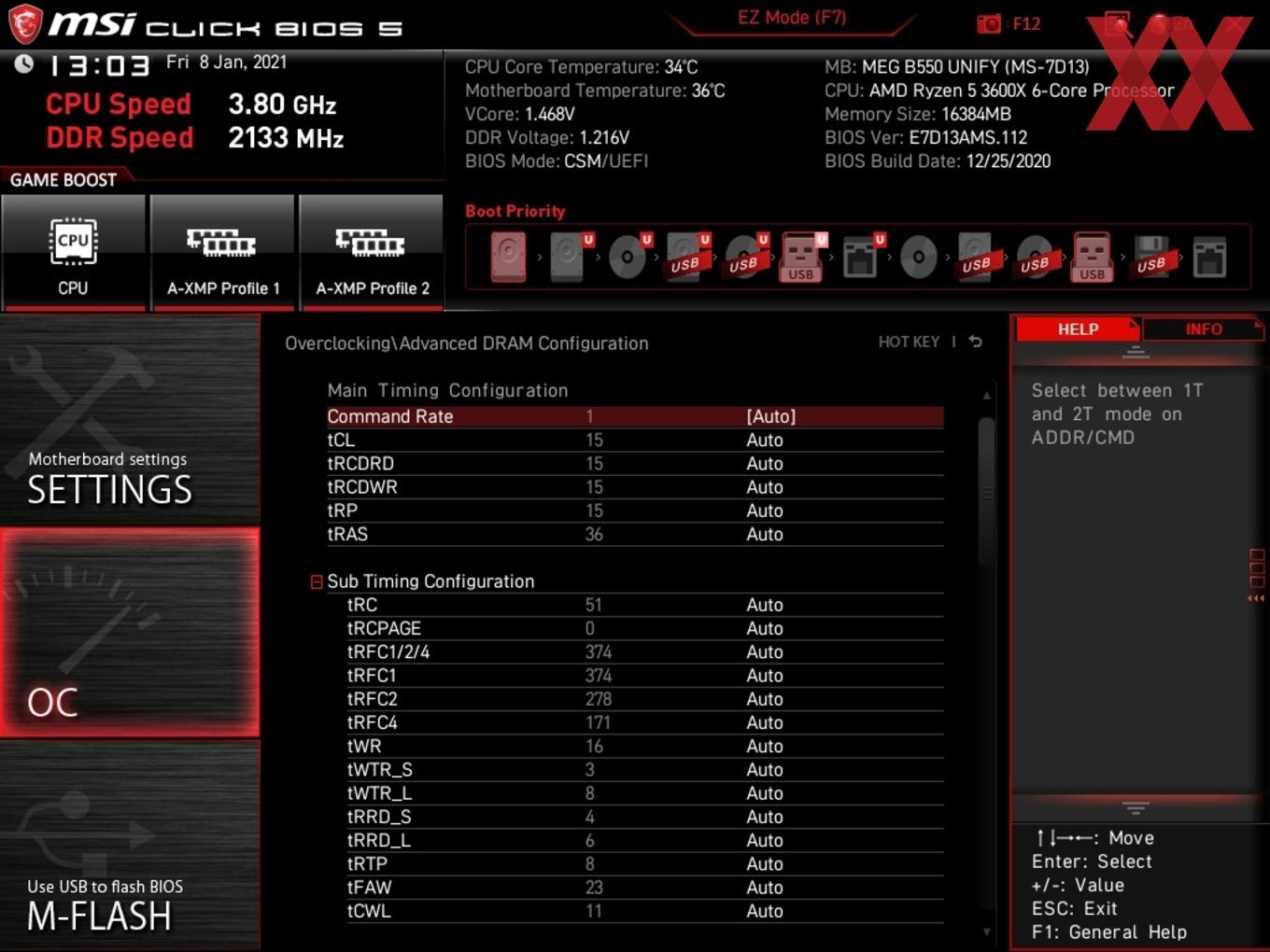Change the tRCDRD Auto value
This screenshot has height=952, width=1270.
764,463
